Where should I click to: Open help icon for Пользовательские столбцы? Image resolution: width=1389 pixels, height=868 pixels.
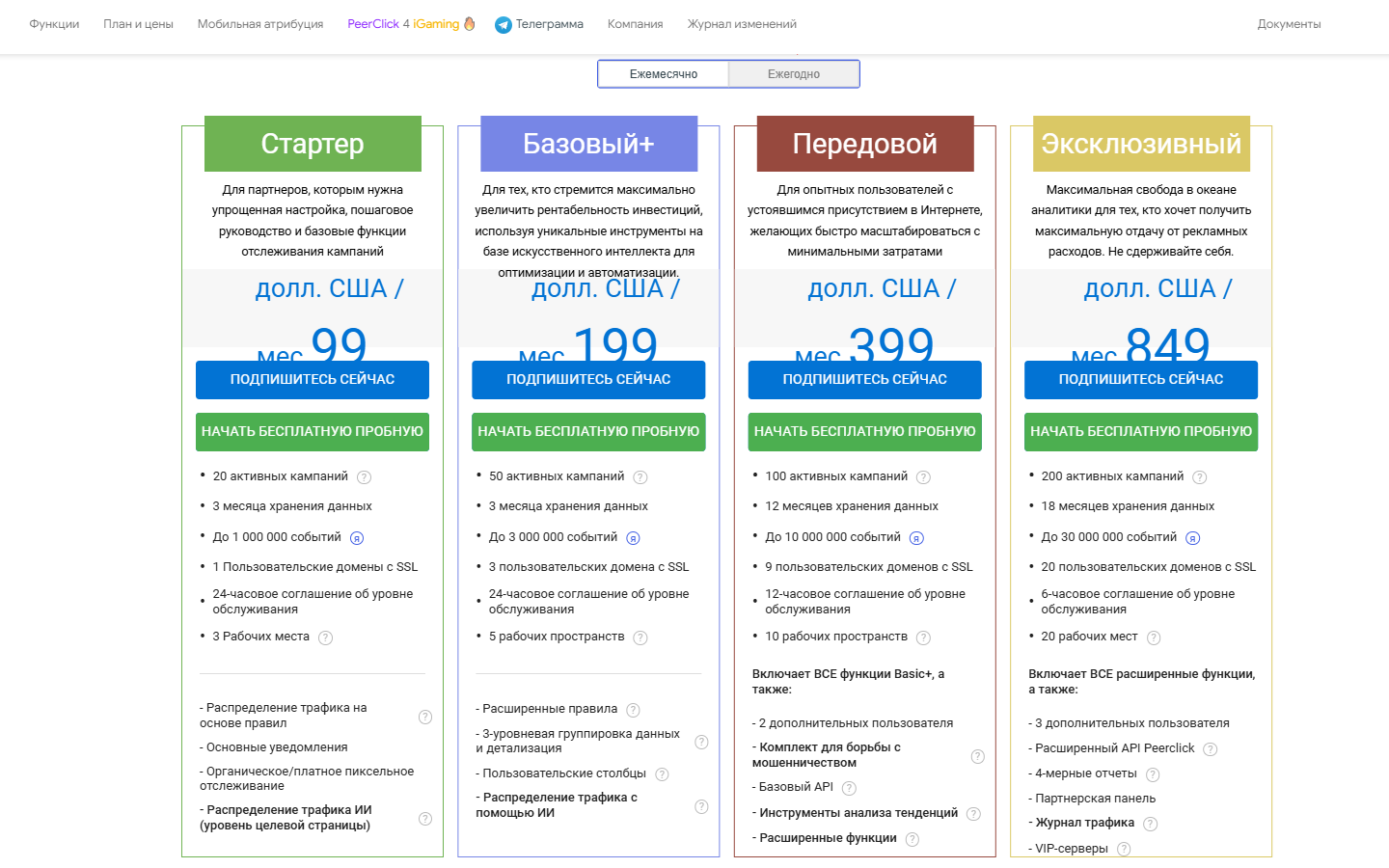click(662, 774)
